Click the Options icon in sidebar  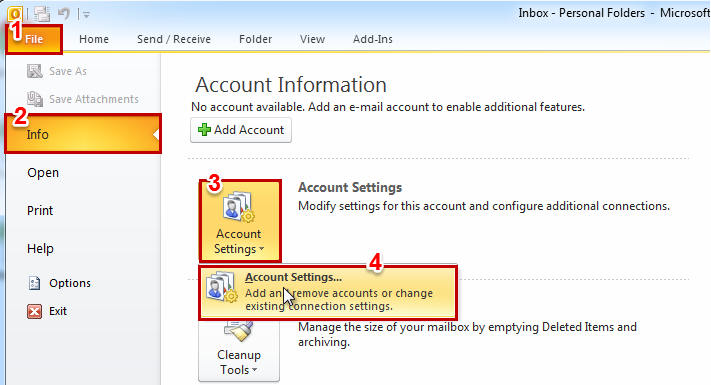pyautogui.click(x=34, y=283)
